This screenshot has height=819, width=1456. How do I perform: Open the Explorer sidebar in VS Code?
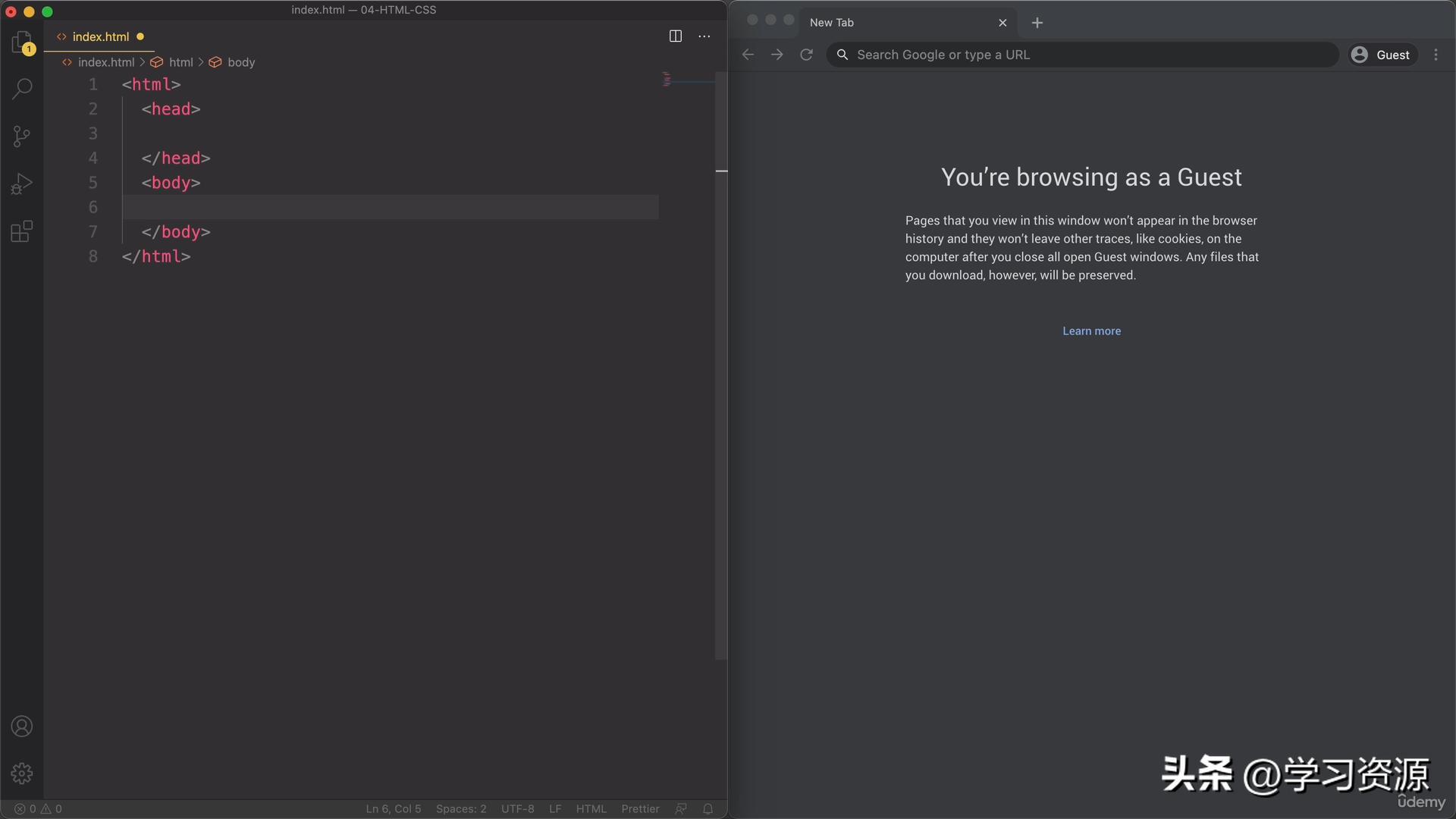pyautogui.click(x=22, y=42)
